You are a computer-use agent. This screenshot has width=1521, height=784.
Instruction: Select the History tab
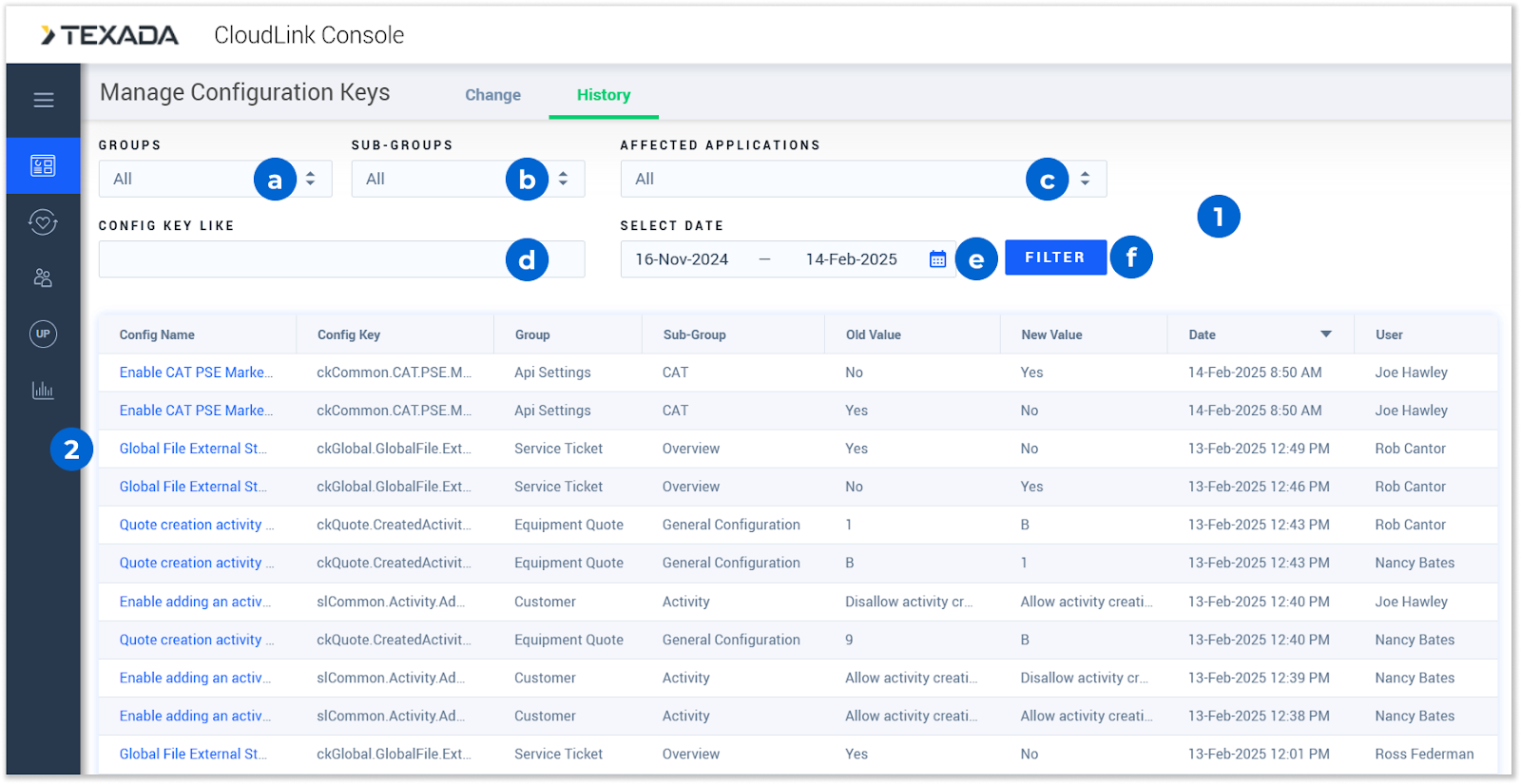(604, 95)
